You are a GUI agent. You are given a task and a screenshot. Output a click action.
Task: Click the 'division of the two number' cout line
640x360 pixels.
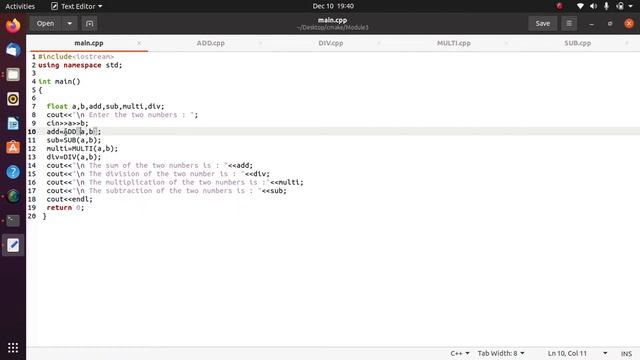[x=158, y=174]
